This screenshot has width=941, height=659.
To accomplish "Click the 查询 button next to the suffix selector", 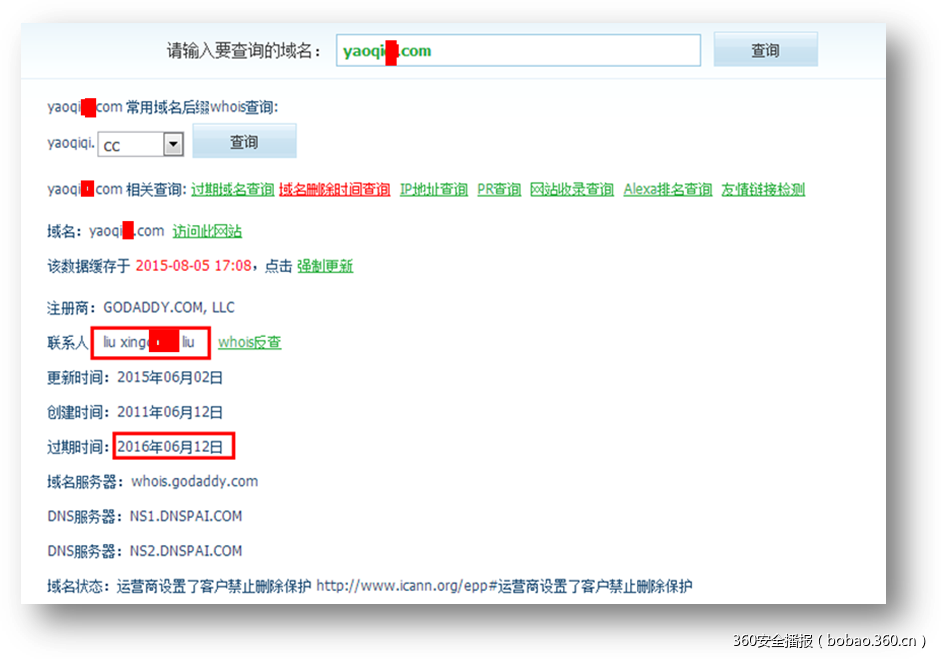I will click(243, 141).
